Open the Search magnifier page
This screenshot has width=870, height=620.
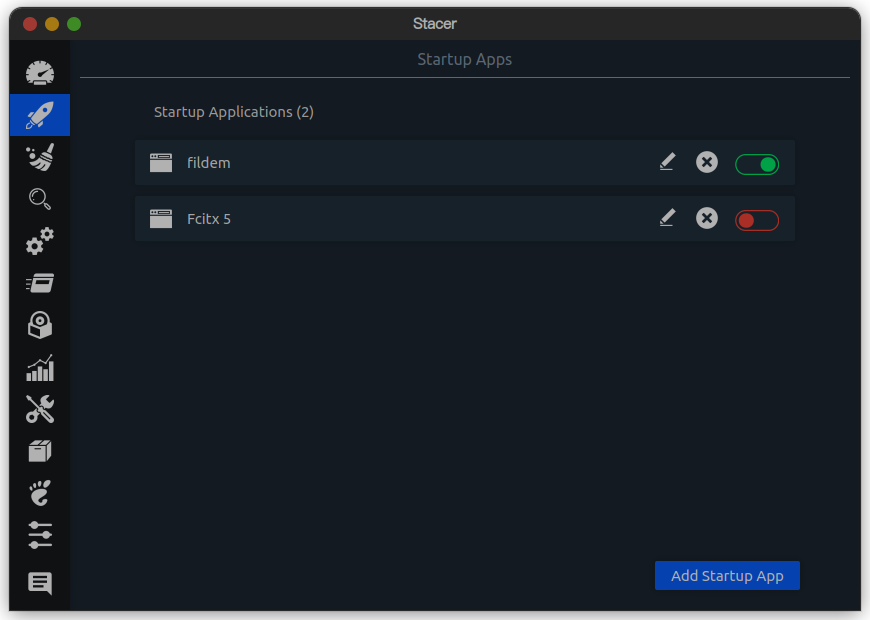pyautogui.click(x=40, y=199)
